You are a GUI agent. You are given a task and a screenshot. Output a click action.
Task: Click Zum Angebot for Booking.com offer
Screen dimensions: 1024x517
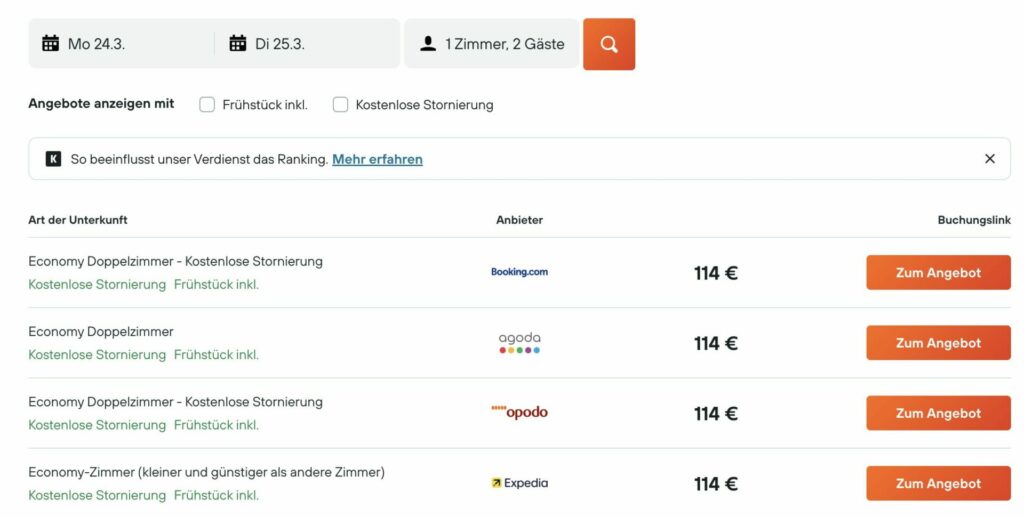[x=938, y=273]
